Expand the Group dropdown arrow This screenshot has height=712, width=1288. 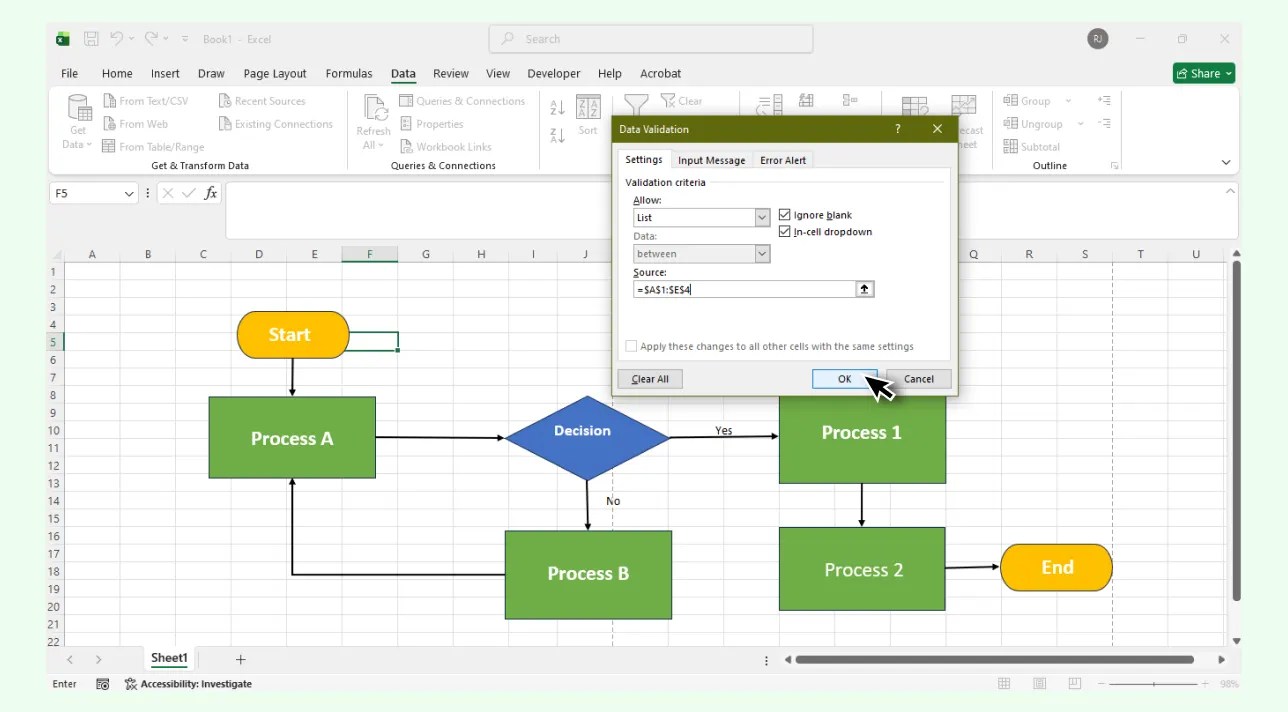click(x=1068, y=101)
